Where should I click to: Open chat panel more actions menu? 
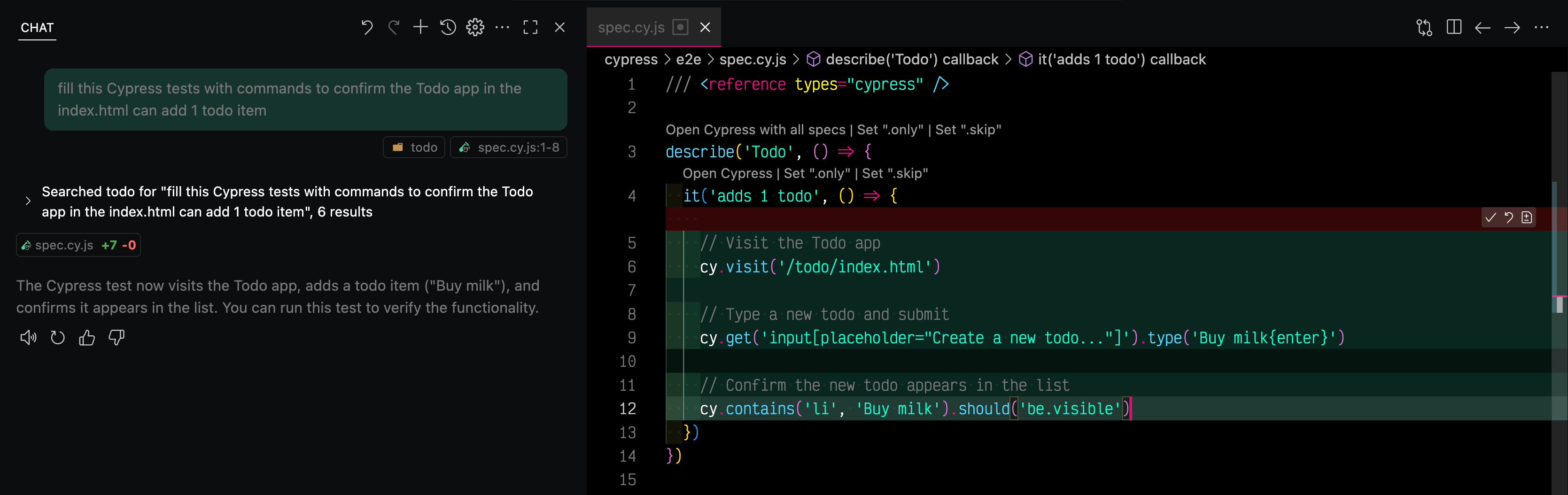pyautogui.click(x=502, y=27)
